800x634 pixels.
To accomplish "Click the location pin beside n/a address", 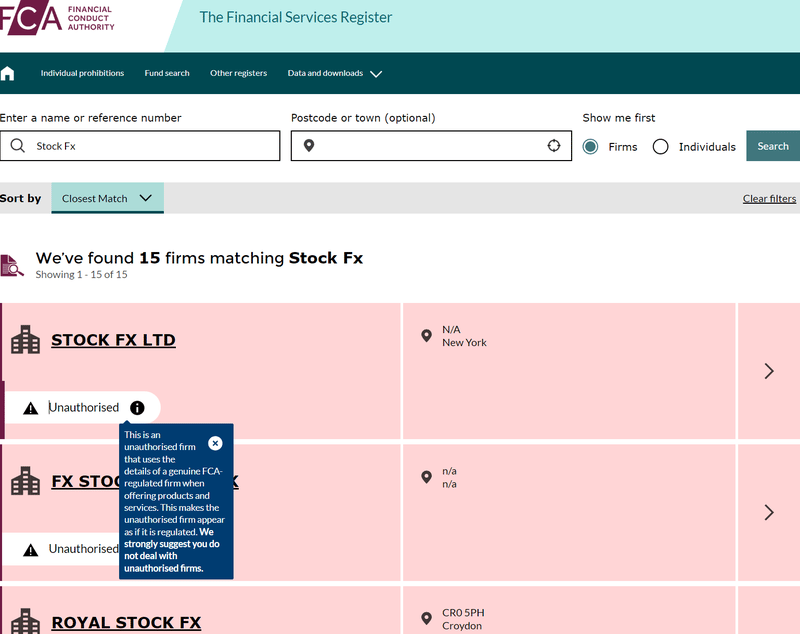I will pyautogui.click(x=427, y=477).
